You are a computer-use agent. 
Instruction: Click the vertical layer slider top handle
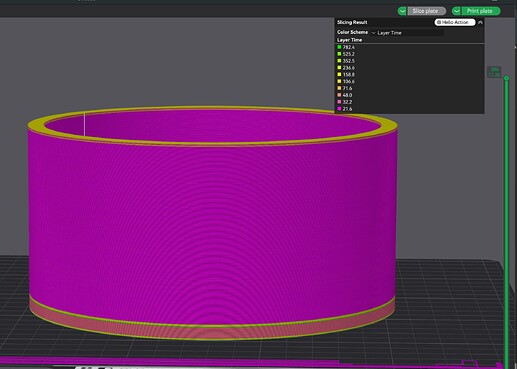[506, 78]
